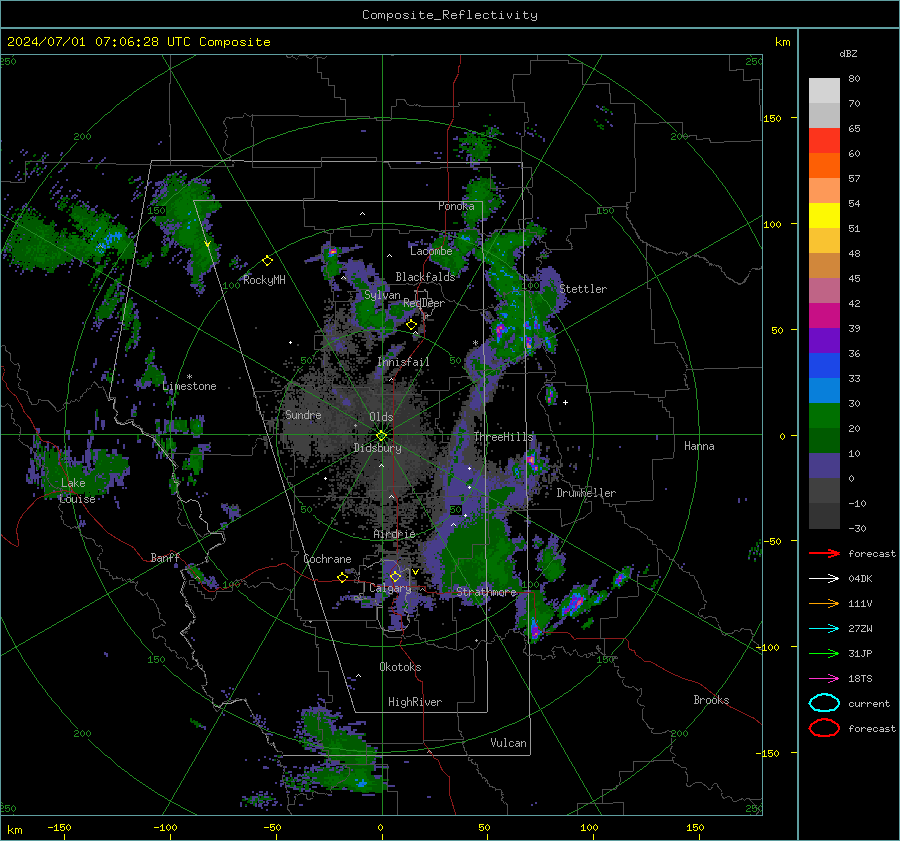The height and width of the screenshot is (841, 900).
Task: Click the ThreeHills city label
Action: [x=503, y=437]
